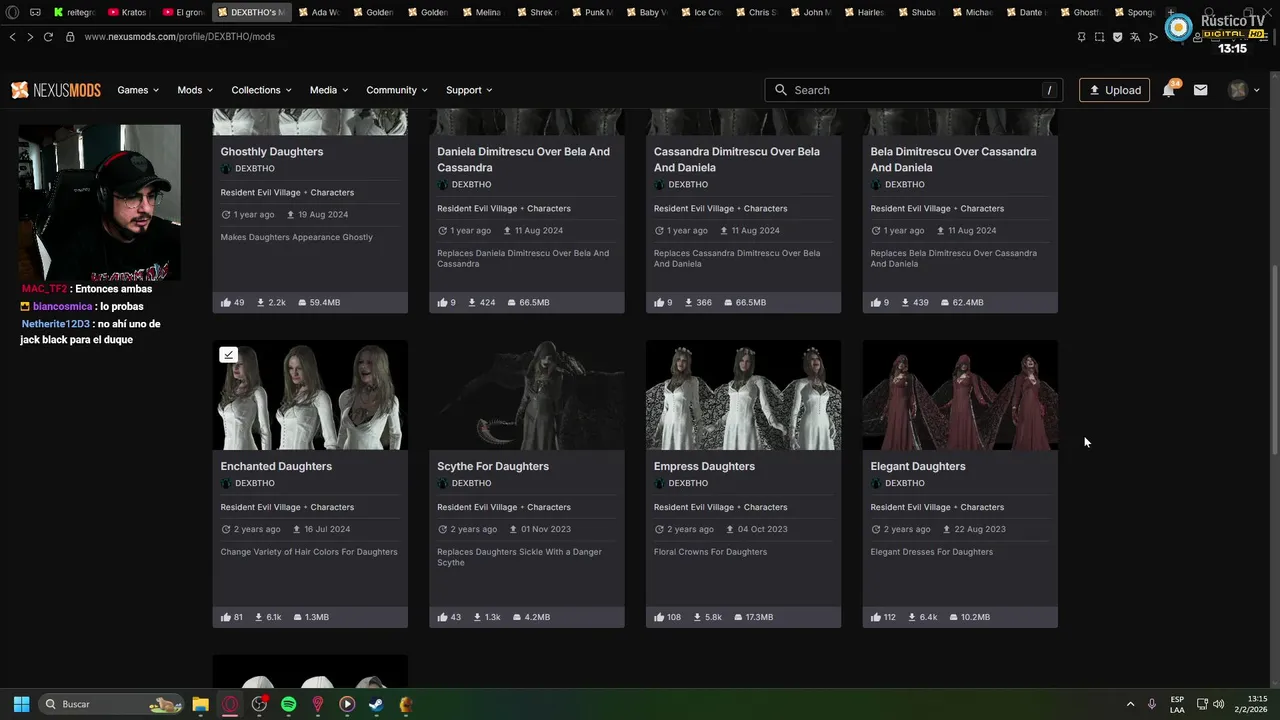Click Opera browser taskbar icon
The height and width of the screenshot is (720, 1280).
click(230, 704)
